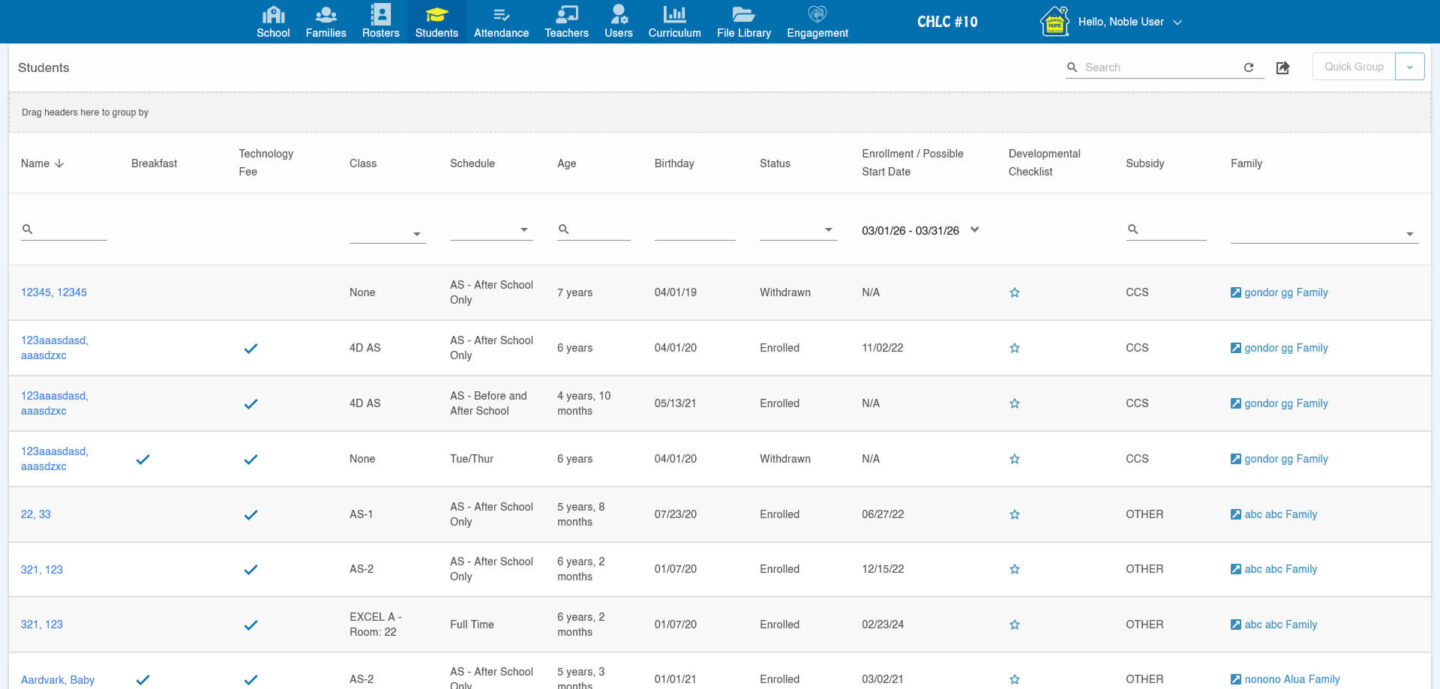Click developmental checklist star for 22, 33
This screenshot has height=689, width=1440.
pyautogui.click(x=1014, y=515)
